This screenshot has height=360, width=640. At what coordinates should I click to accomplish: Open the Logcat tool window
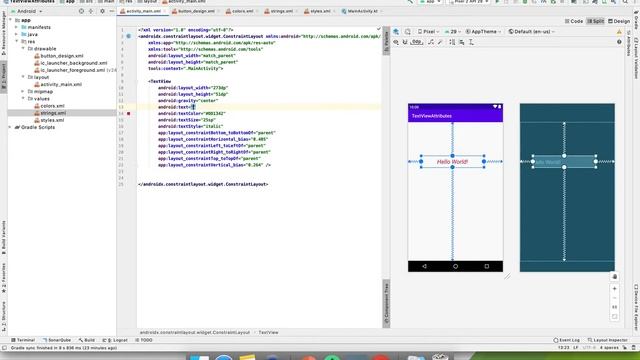[115, 340]
